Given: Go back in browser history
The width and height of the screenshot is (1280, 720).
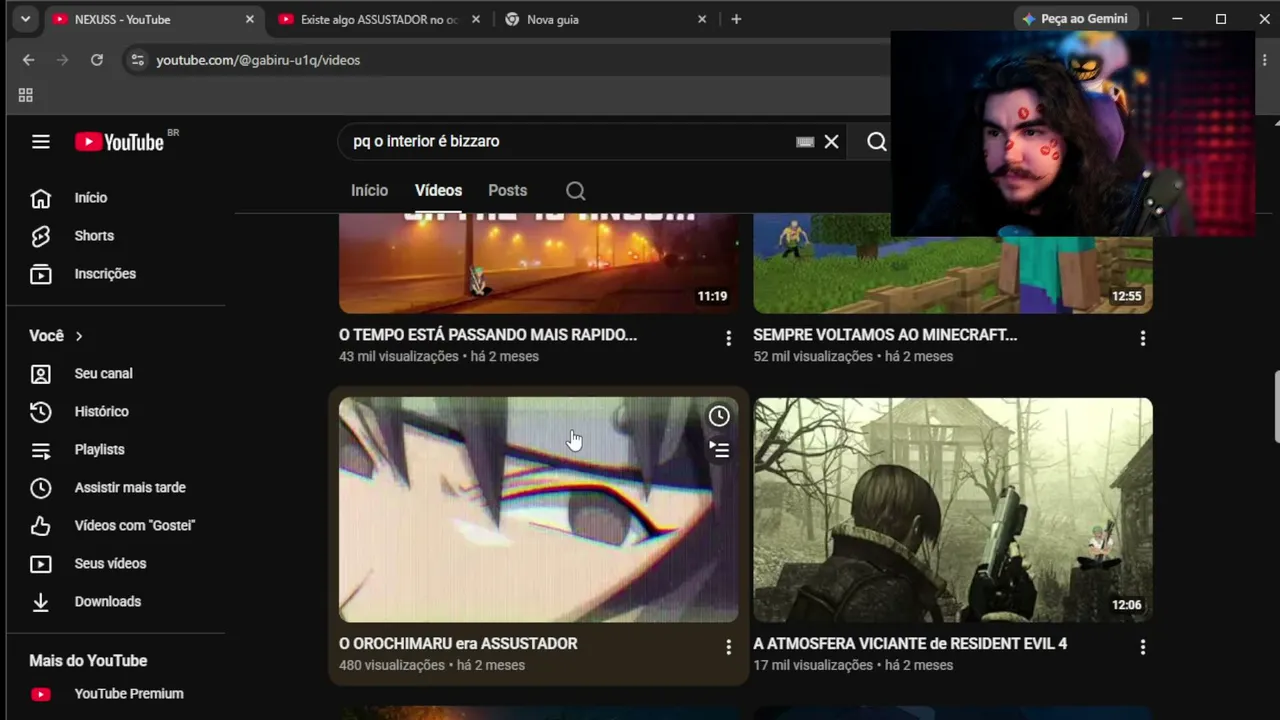Looking at the screenshot, I should pos(28,60).
